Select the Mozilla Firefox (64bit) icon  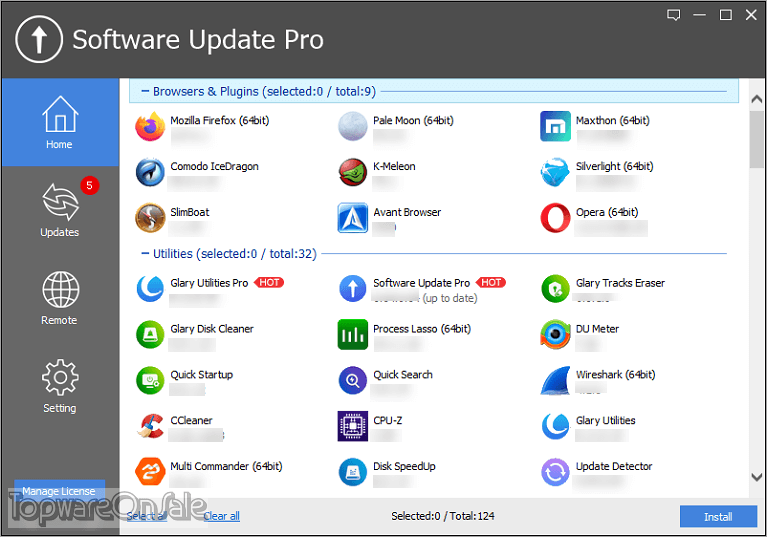[150, 126]
